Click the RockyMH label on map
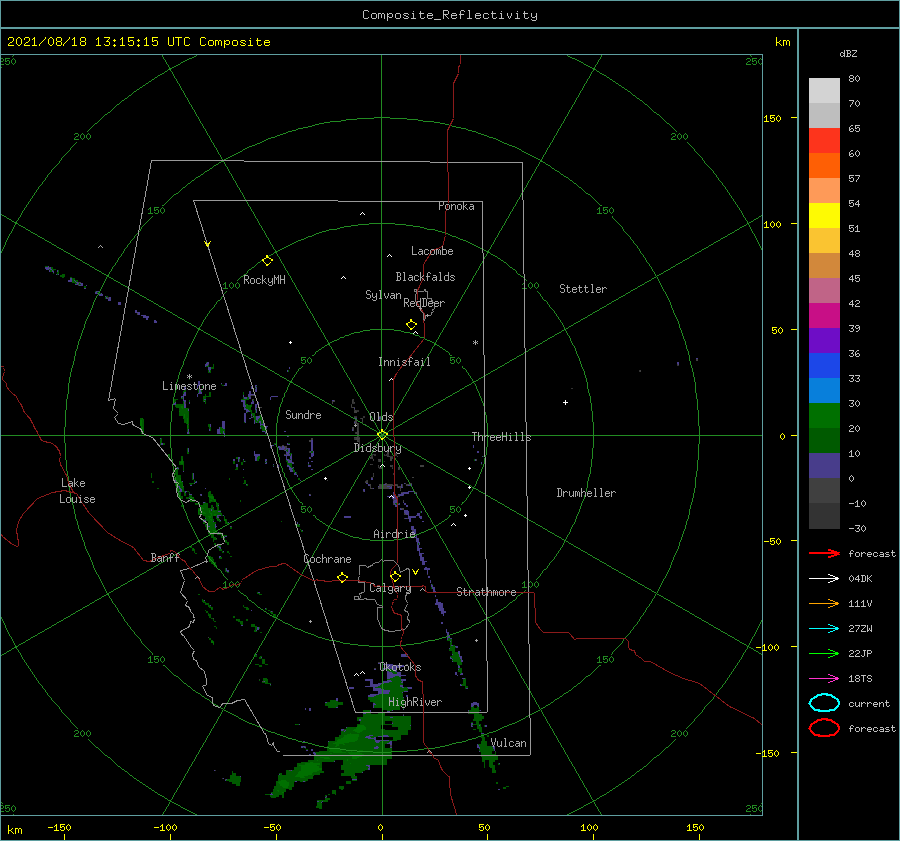This screenshot has height=841, width=900. pos(264,280)
